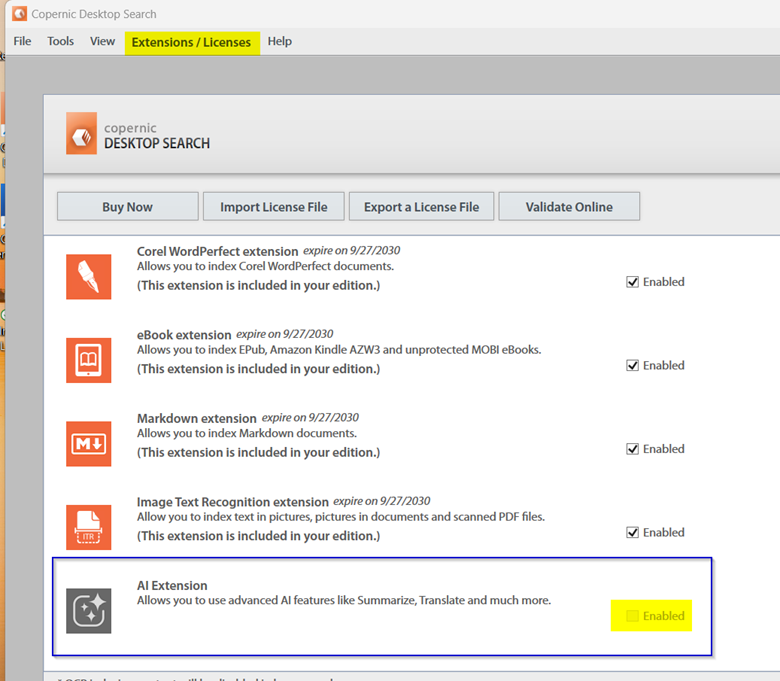The height and width of the screenshot is (681, 780).
Task: Click the Copernic Desktop Search window title
Action: pos(94,14)
